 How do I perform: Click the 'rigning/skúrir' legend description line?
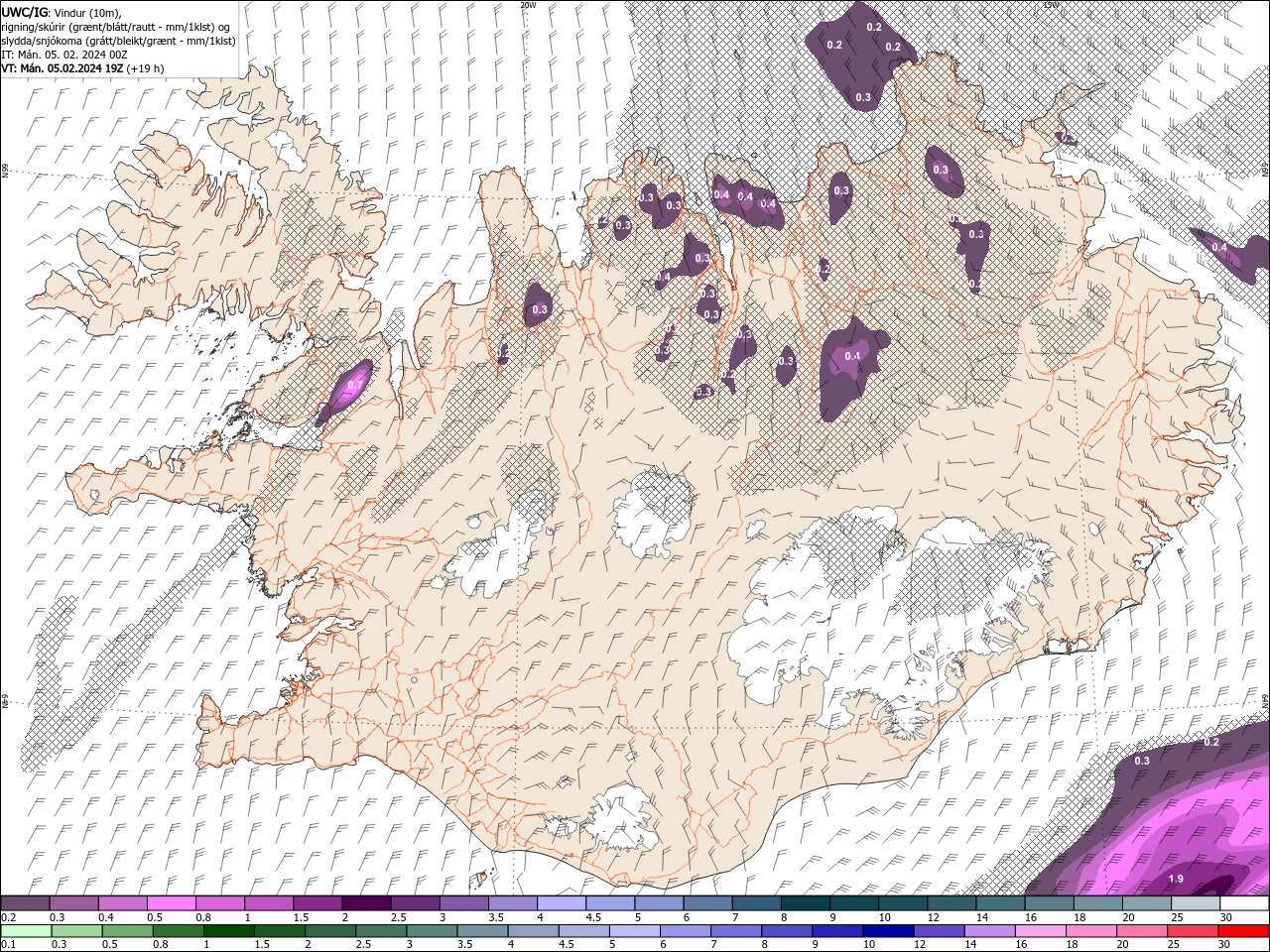(117, 27)
